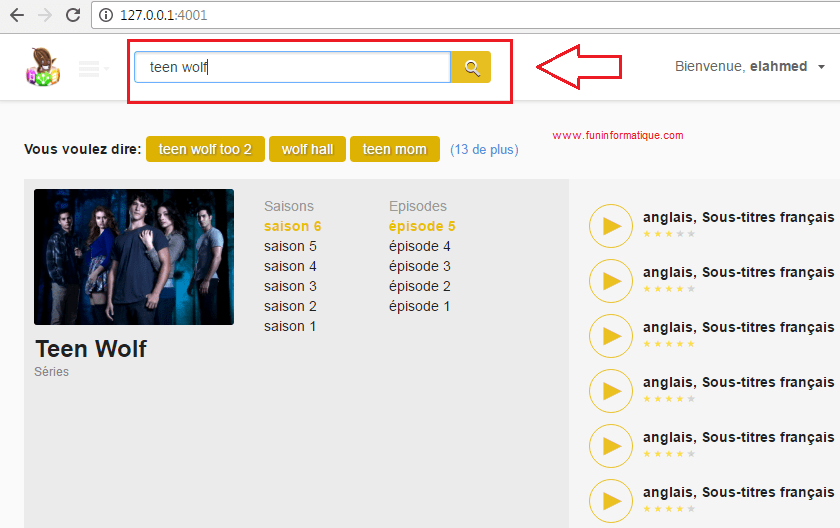Image resolution: width=840 pixels, height=528 pixels.
Task: Click the yellow search magnifier button
Action: coord(471,67)
